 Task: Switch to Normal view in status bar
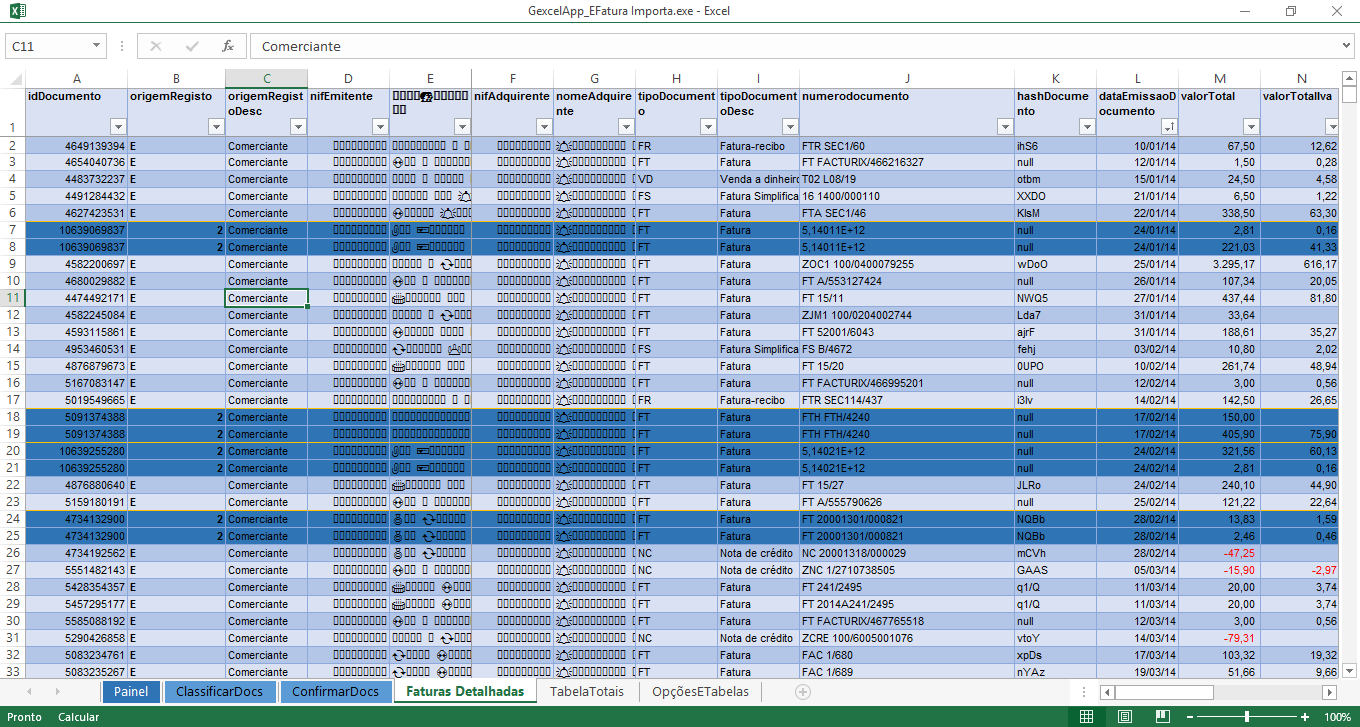coord(1087,717)
